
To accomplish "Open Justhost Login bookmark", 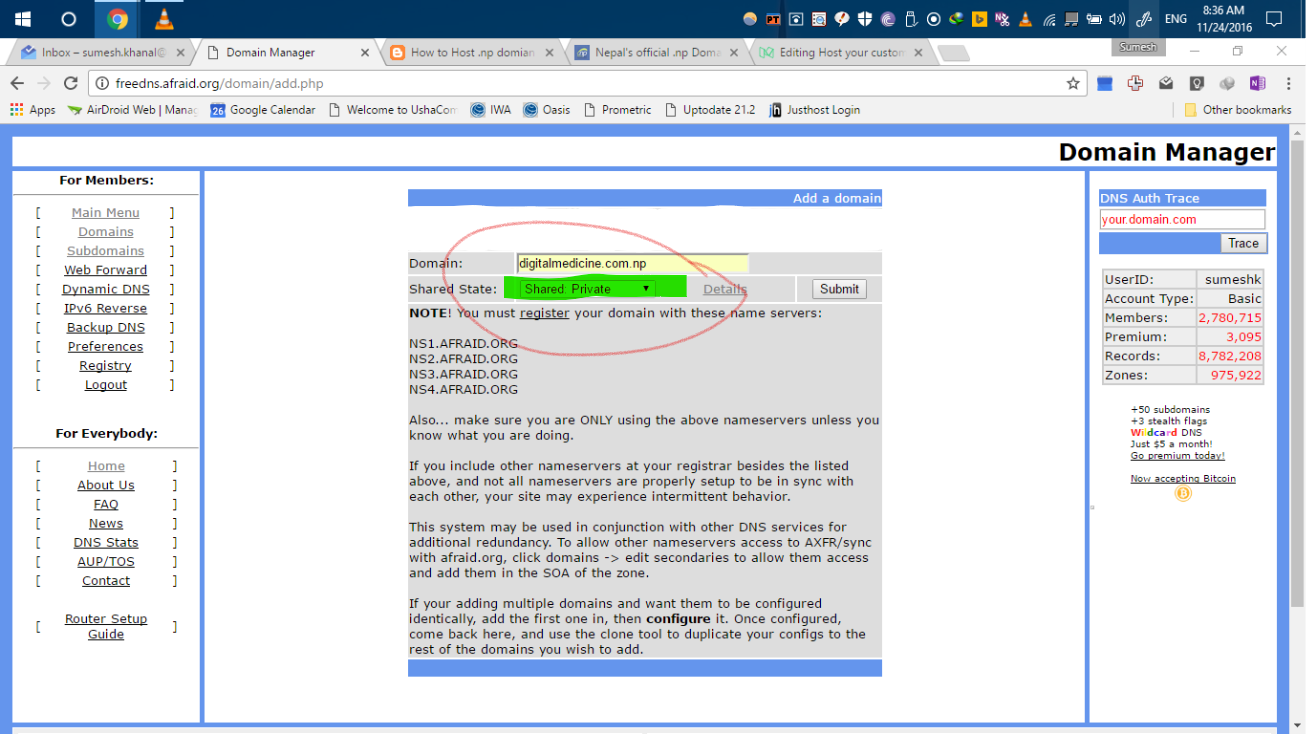I will (814, 110).
